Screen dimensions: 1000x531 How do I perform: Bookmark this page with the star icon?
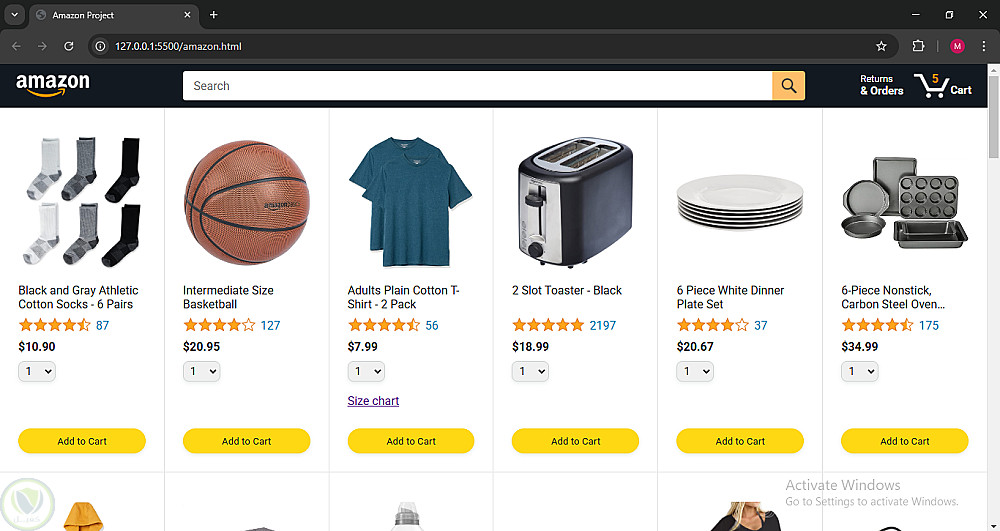881,46
